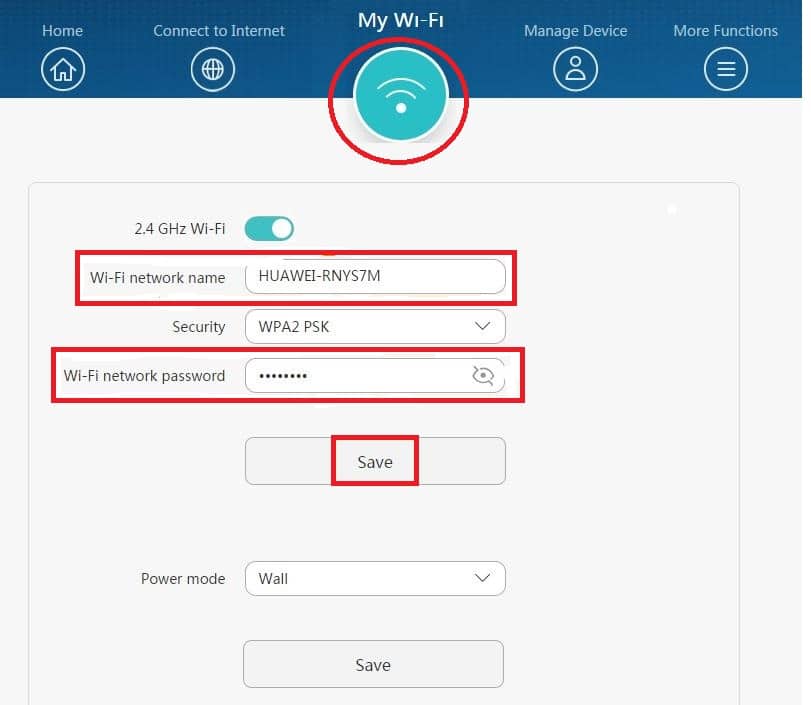
Task: Click the 2.4 GHz Wi-Fi label
Action: click(180, 229)
